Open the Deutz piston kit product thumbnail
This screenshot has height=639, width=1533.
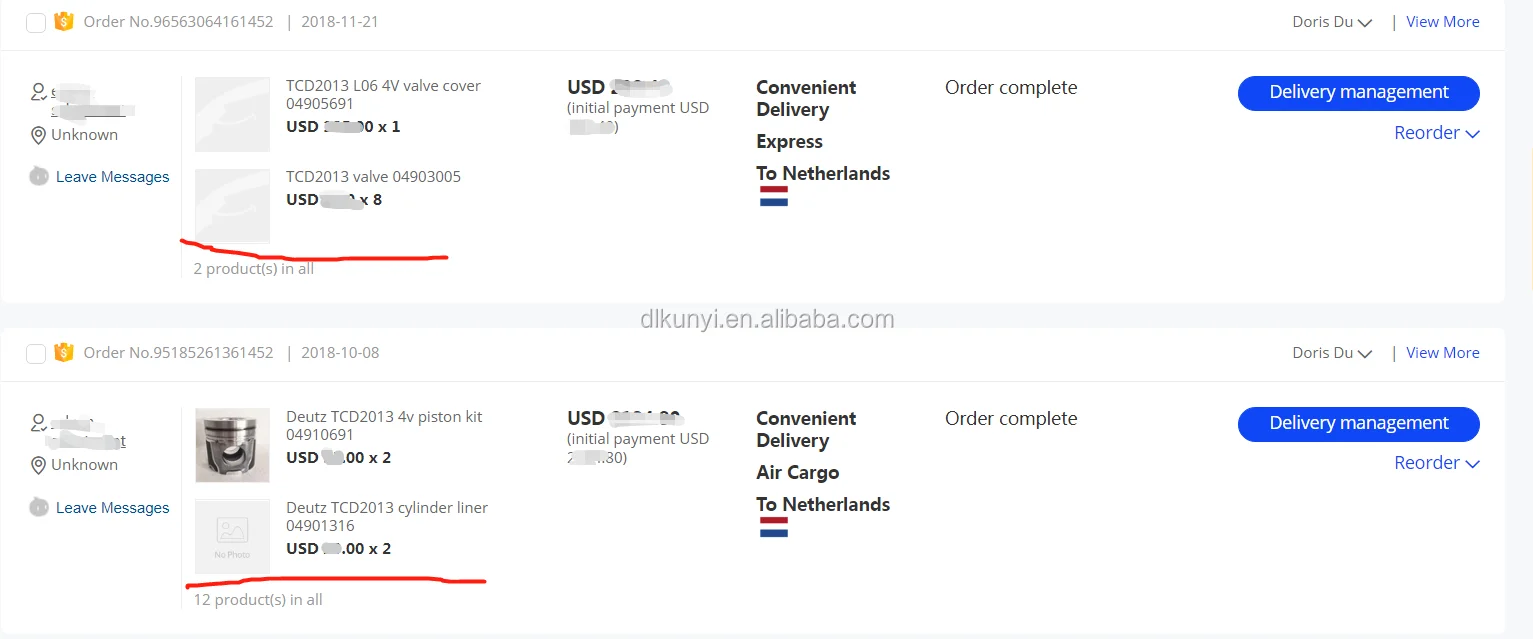(x=232, y=445)
